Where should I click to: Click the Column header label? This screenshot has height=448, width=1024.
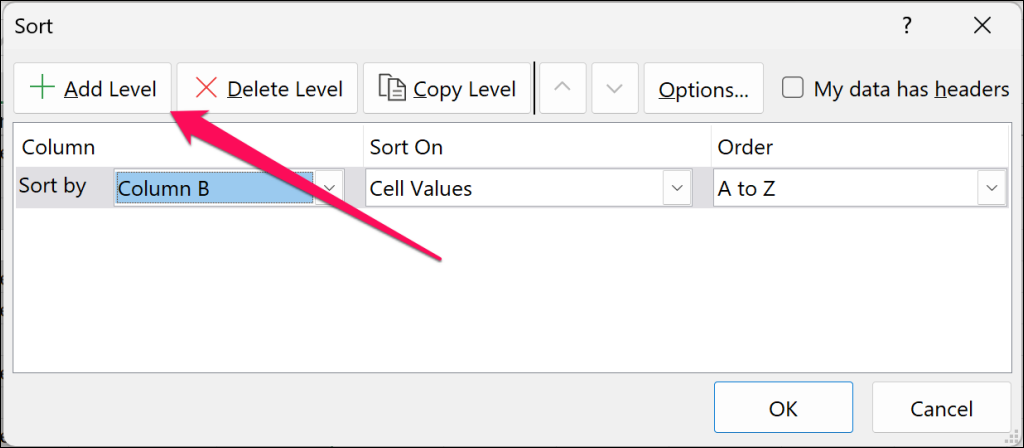58,147
